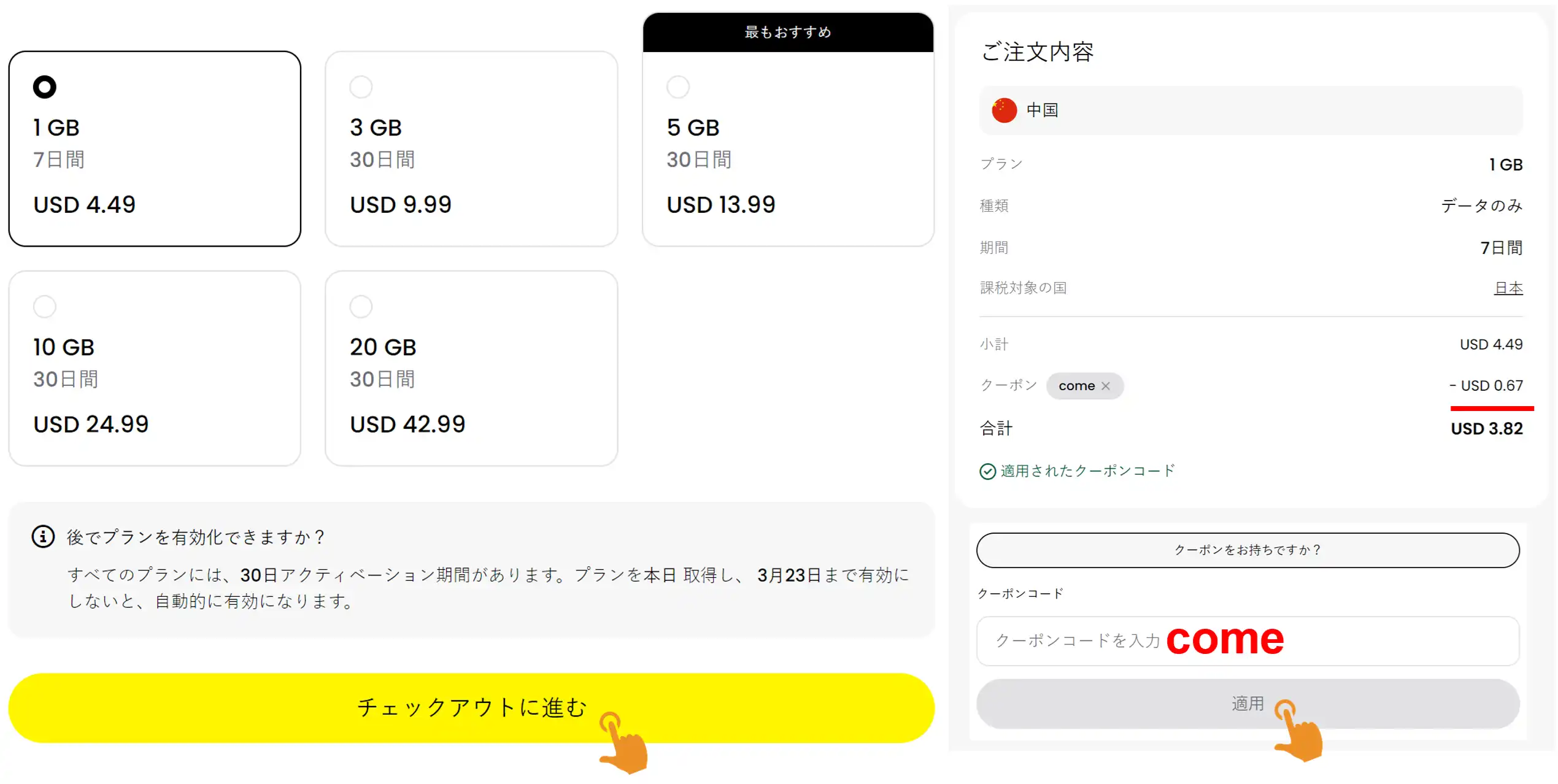Click the 最もおすすめ banner above the 5 GB plan
This screenshot has height=784, width=1558.
pos(788,32)
